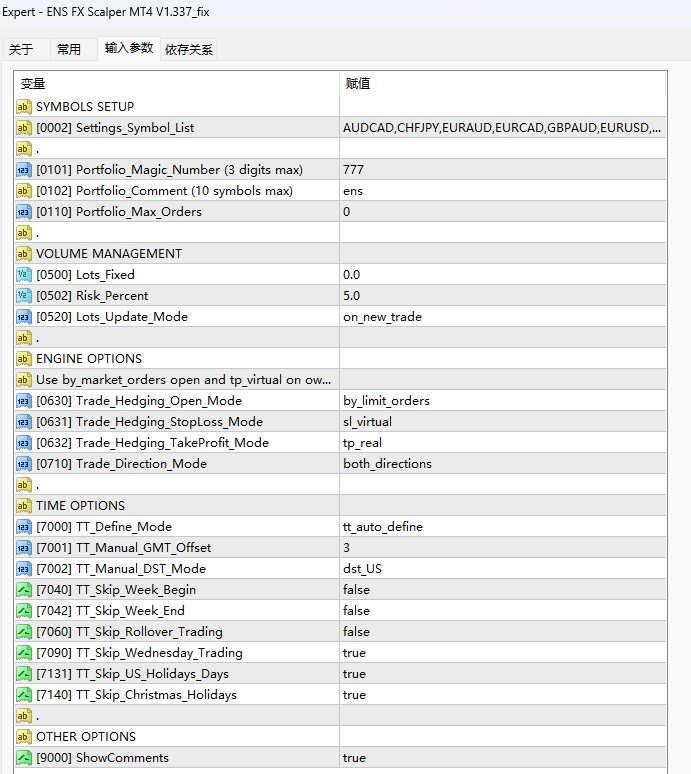Screen dimensions: 691x774
Task: Click the decimal icon beside Lots_Fixed
Action: [24, 275]
